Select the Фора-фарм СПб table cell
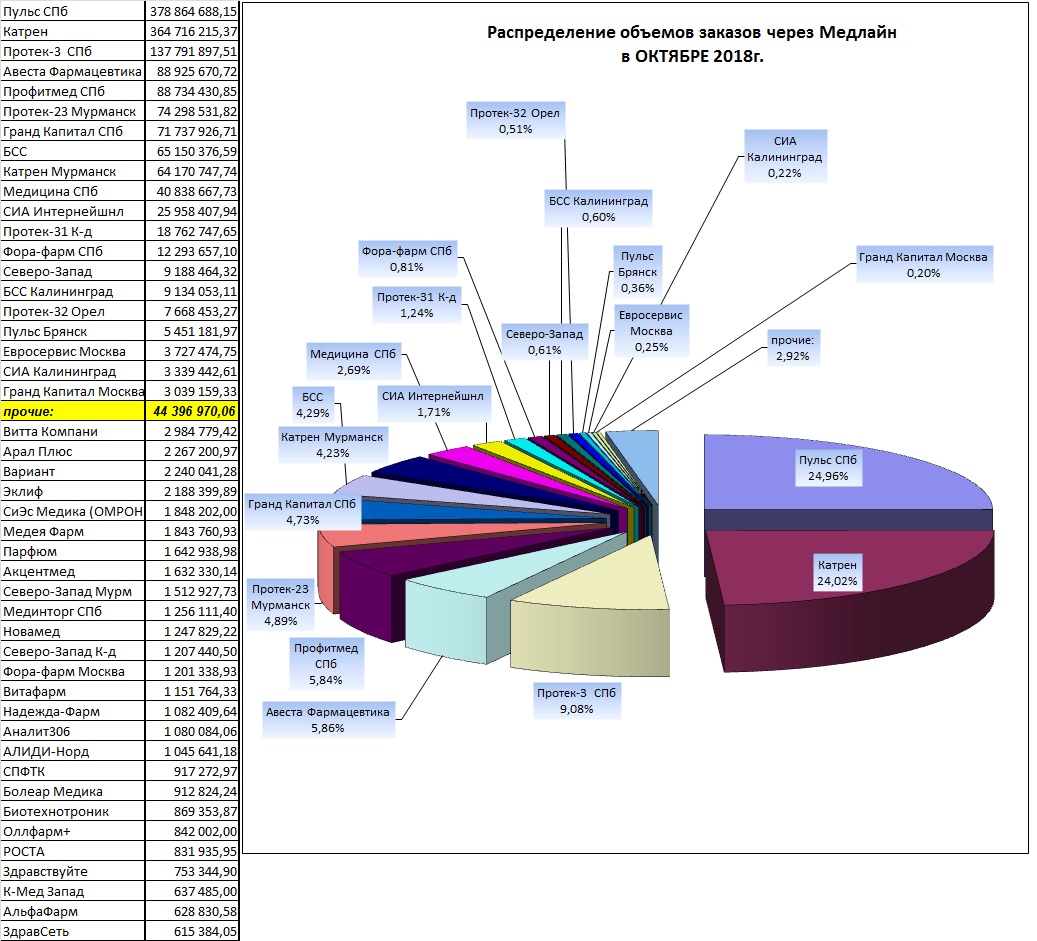 tap(72, 251)
